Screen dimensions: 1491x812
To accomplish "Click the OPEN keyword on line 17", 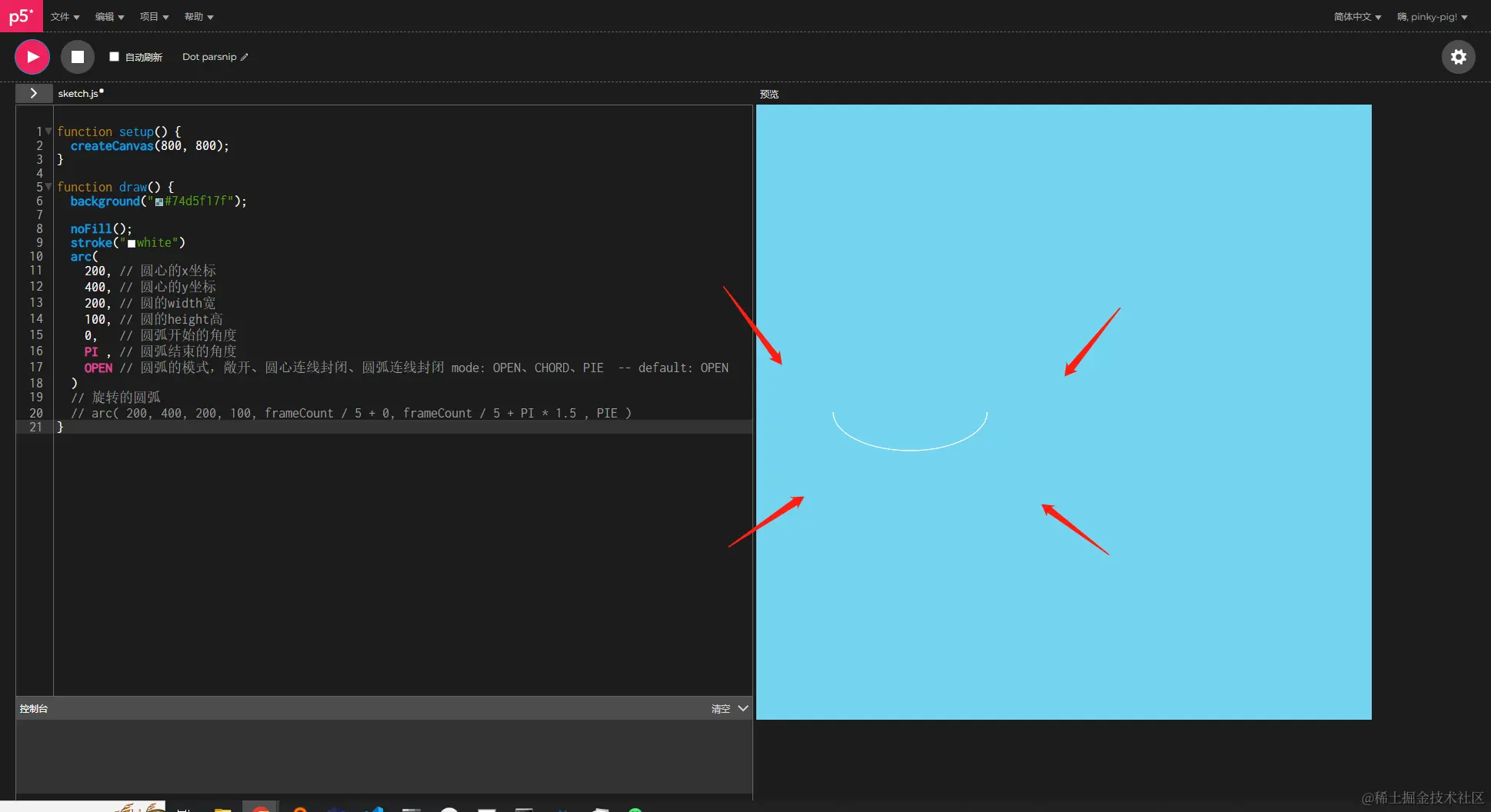I will (98, 368).
